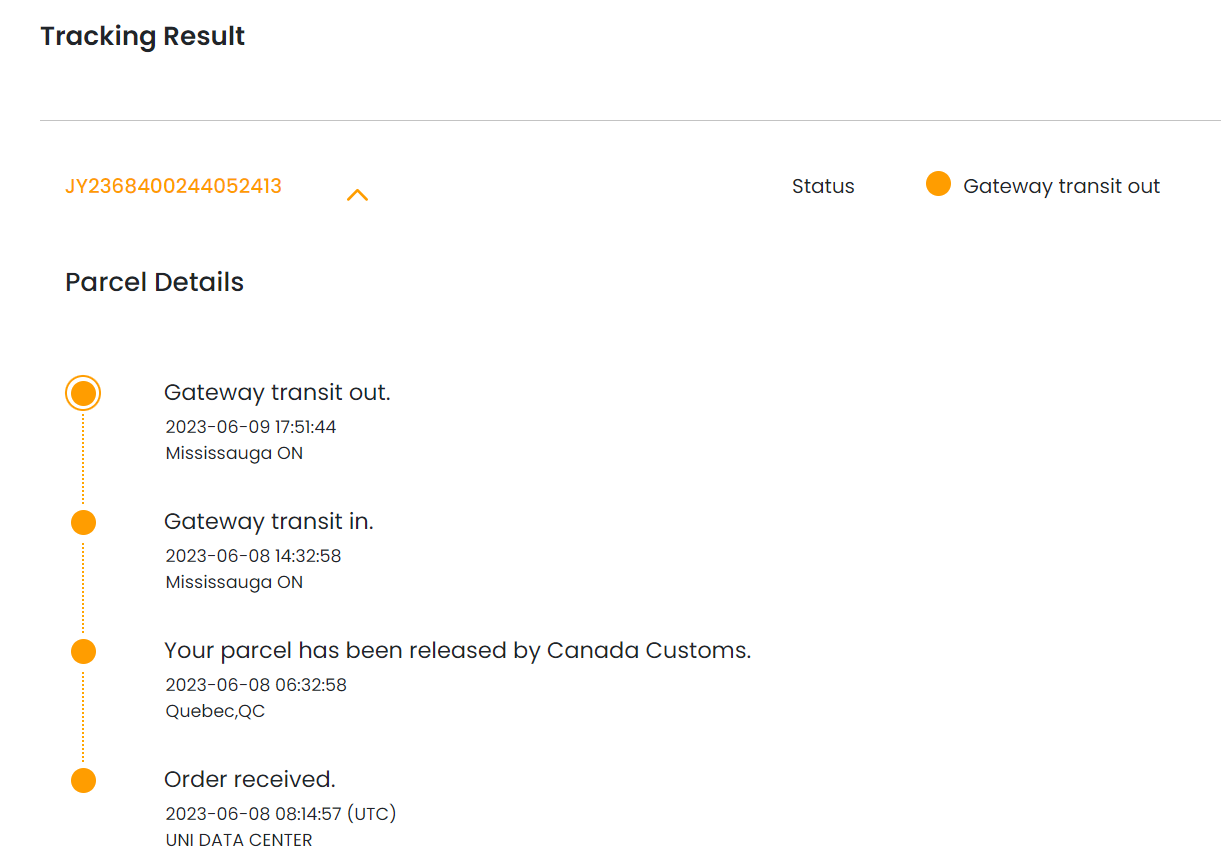Click the Gateway transit out status label

pos(1061,186)
